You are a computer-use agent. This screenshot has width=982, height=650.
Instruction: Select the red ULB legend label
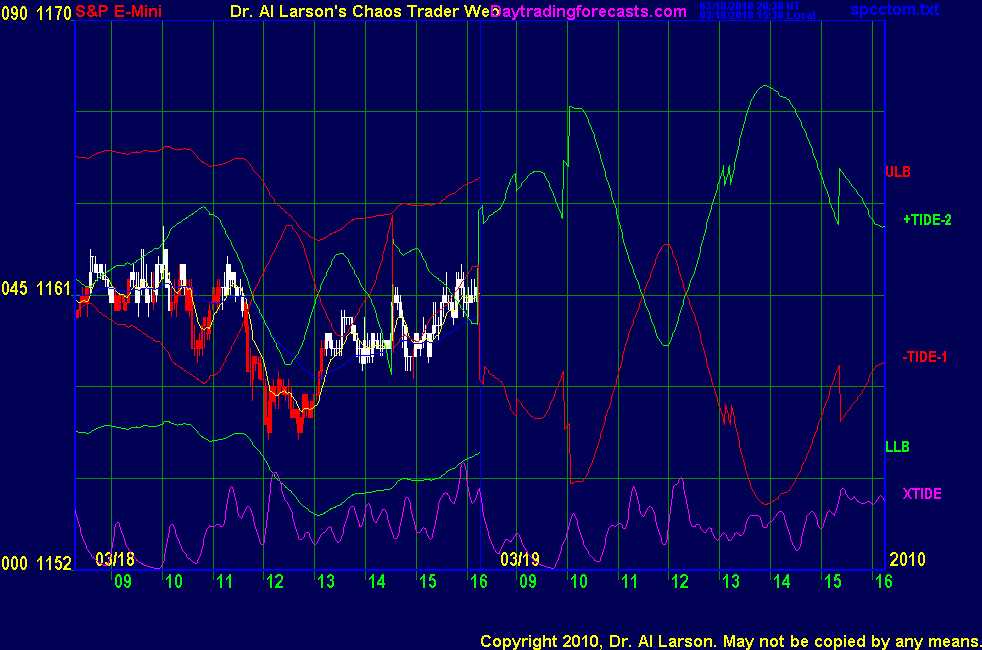pos(897,172)
